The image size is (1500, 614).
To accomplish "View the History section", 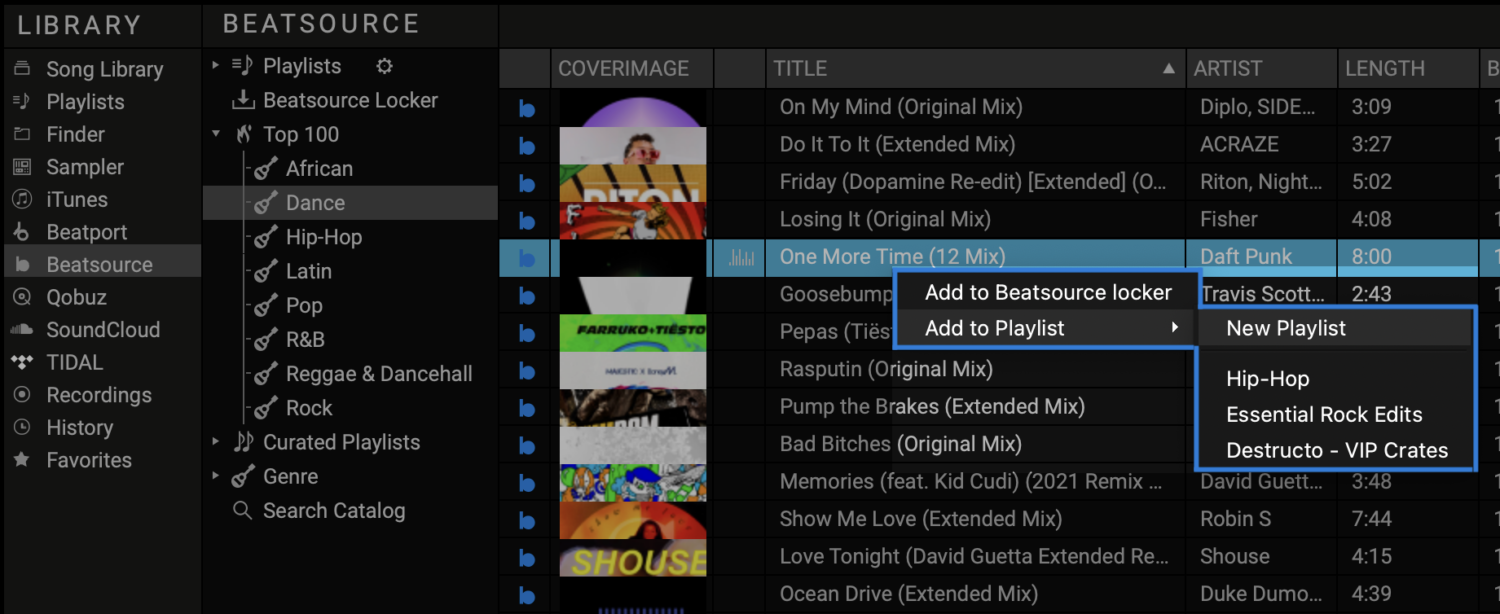I will click(79, 427).
